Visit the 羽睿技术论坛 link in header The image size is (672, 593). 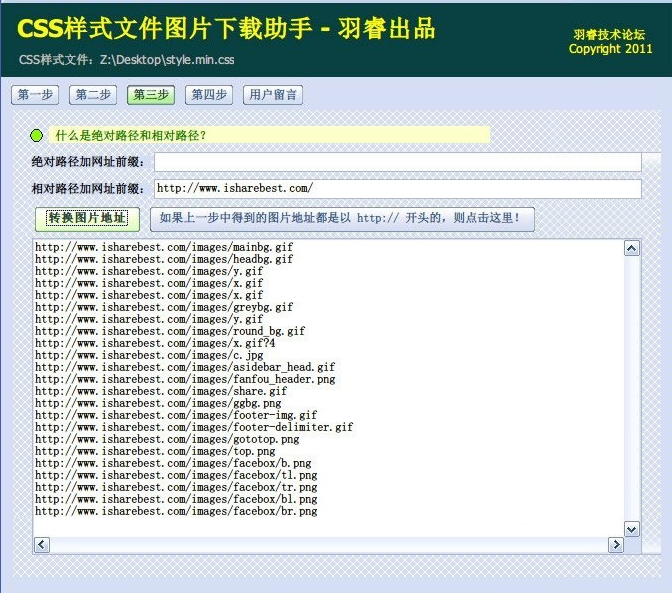[x=609, y=34]
